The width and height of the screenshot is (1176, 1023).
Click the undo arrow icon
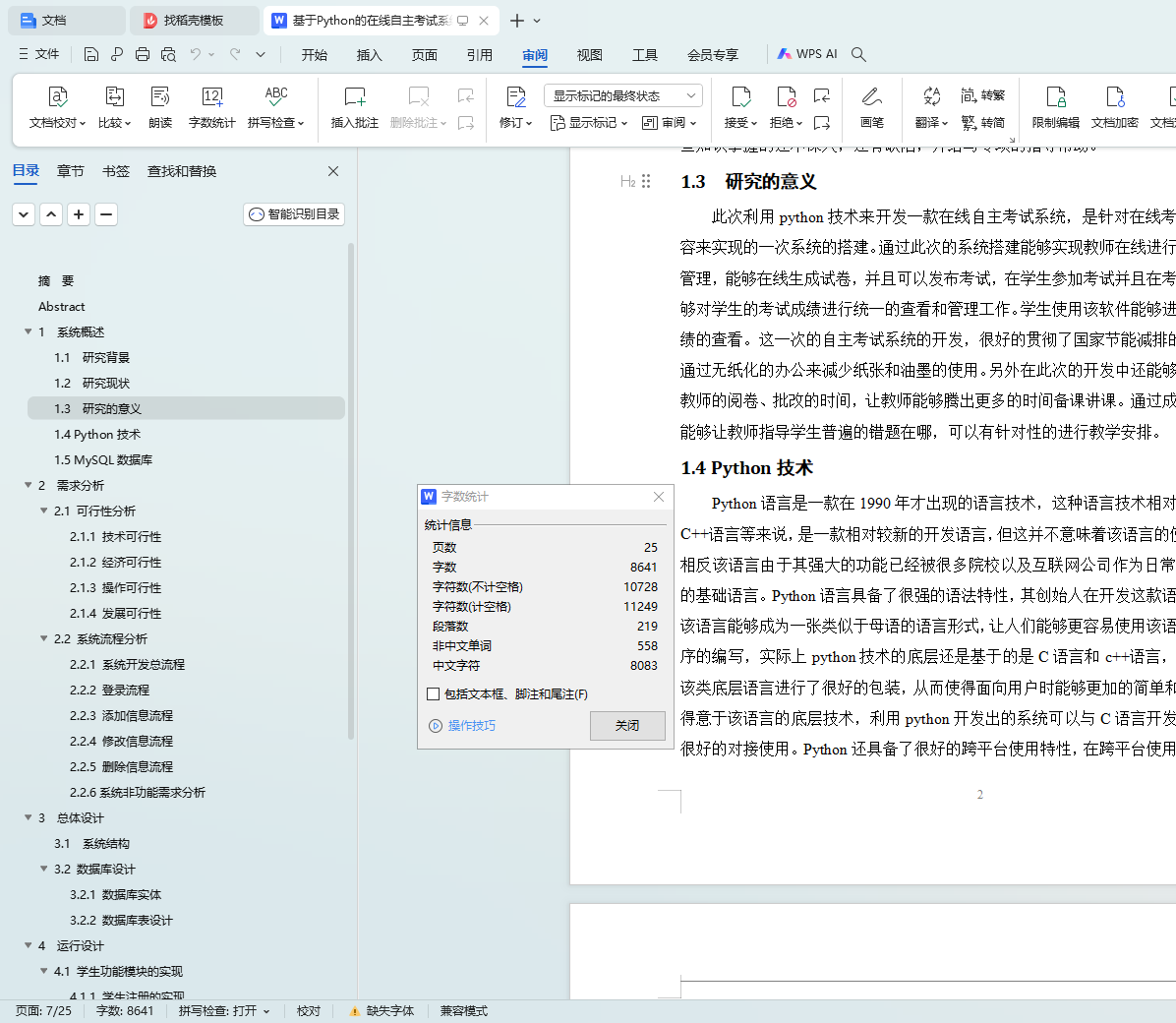195,54
